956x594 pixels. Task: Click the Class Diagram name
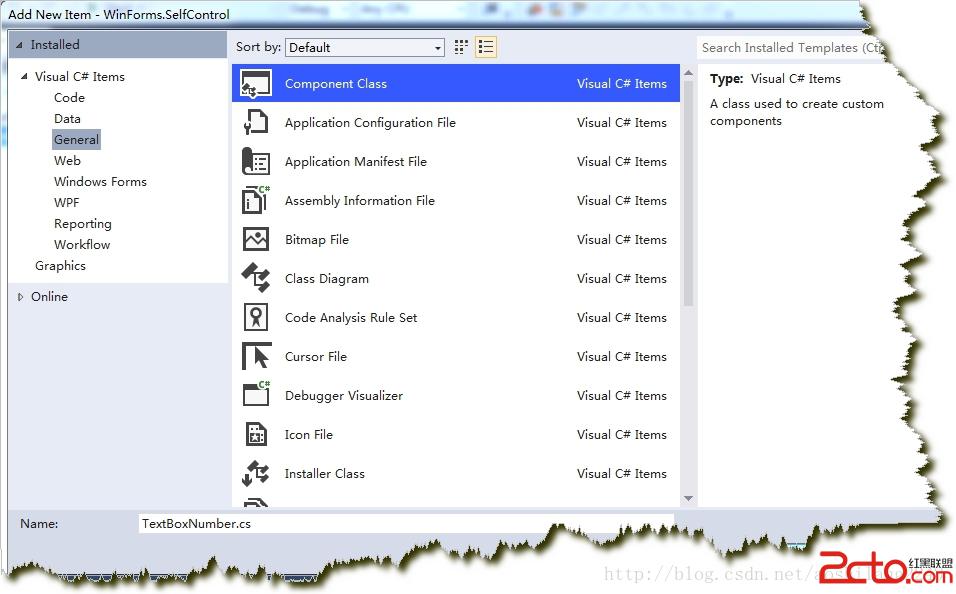click(327, 279)
